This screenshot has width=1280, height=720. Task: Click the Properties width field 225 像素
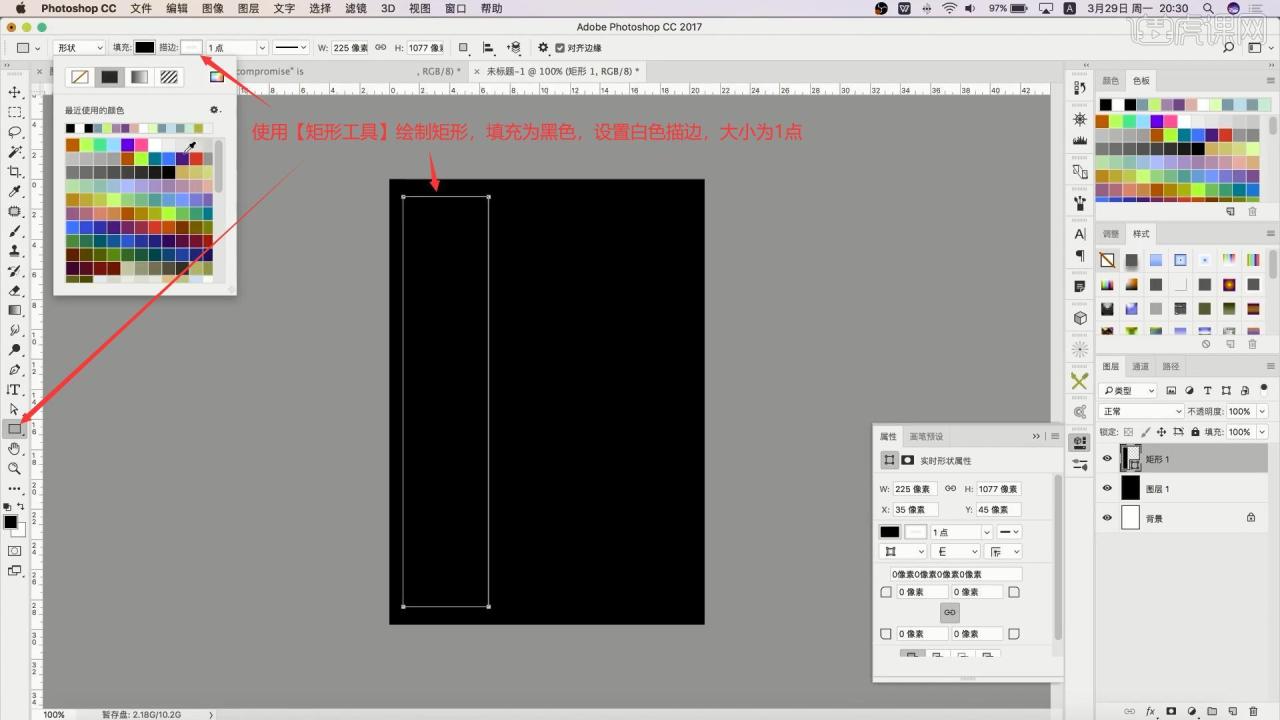[915, 489]
